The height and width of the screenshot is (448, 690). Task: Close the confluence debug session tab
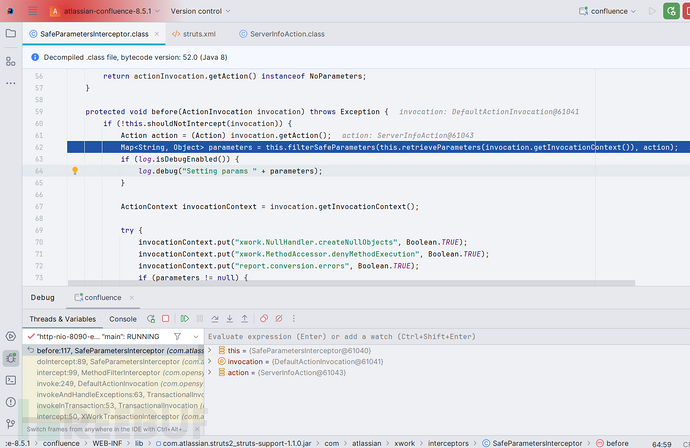(132, 298)
